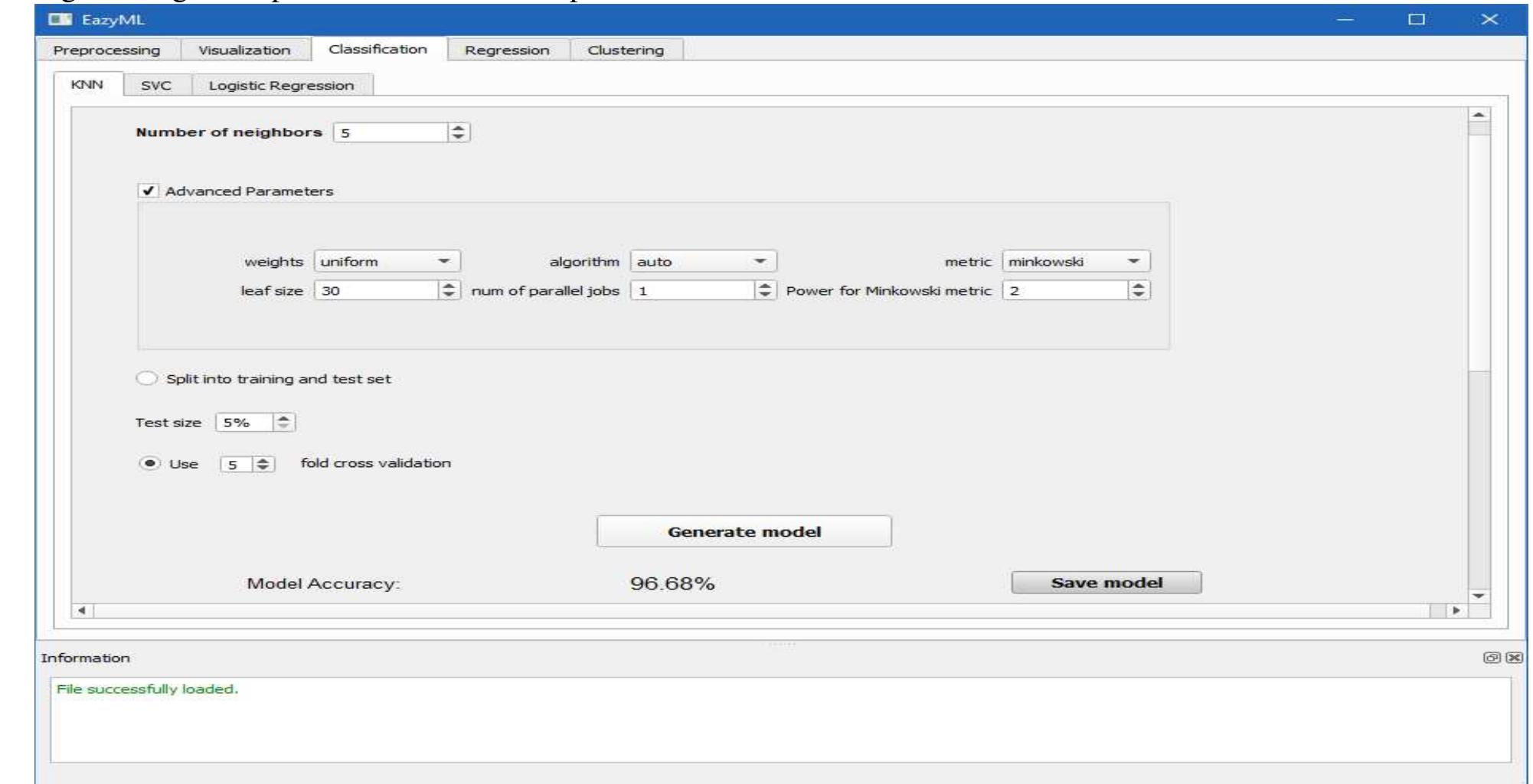Screen dimensions: 1533x784
Task: Click the Save model button
Action: click(1106, 583)
